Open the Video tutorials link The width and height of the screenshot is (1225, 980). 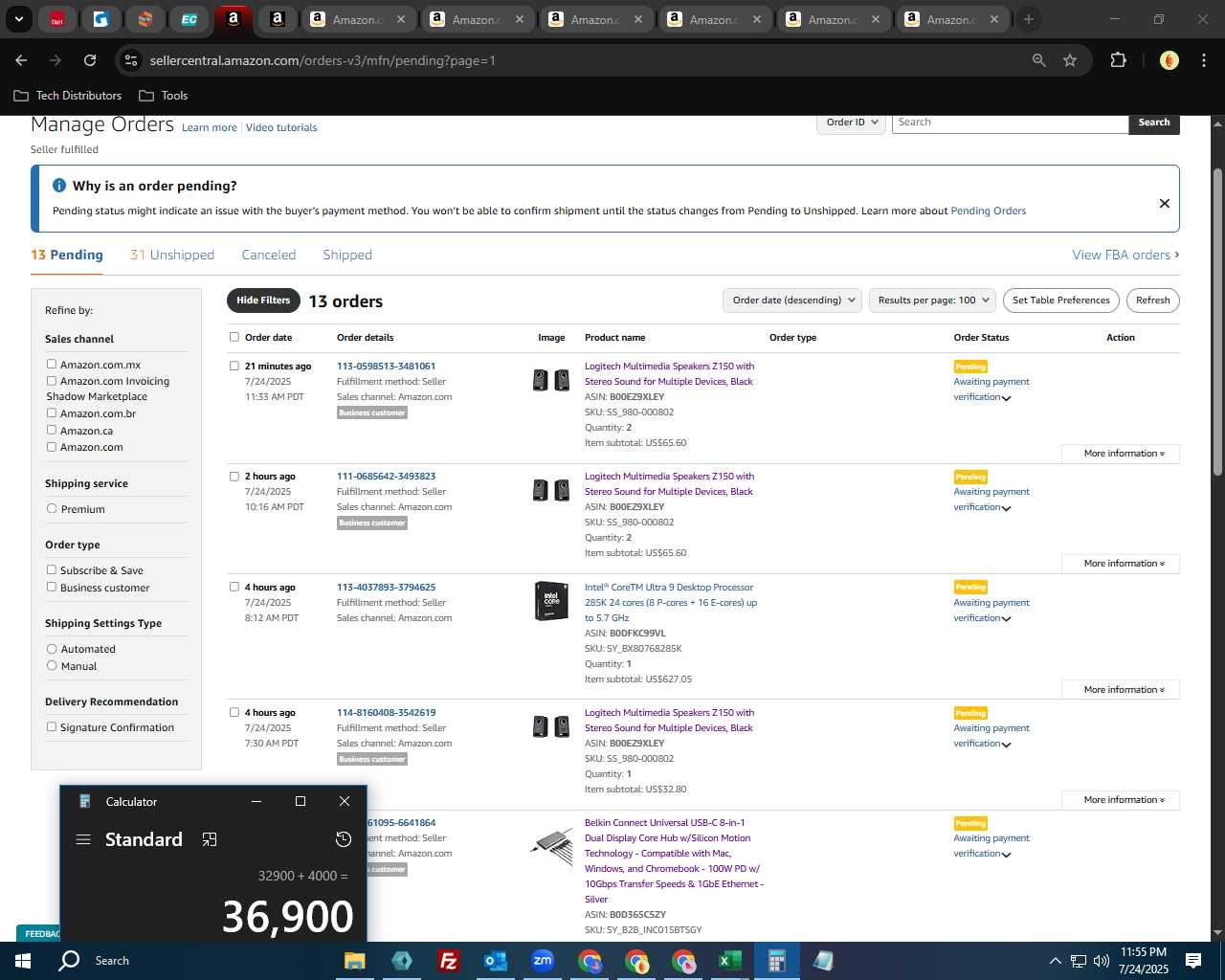tap(281, 127)
